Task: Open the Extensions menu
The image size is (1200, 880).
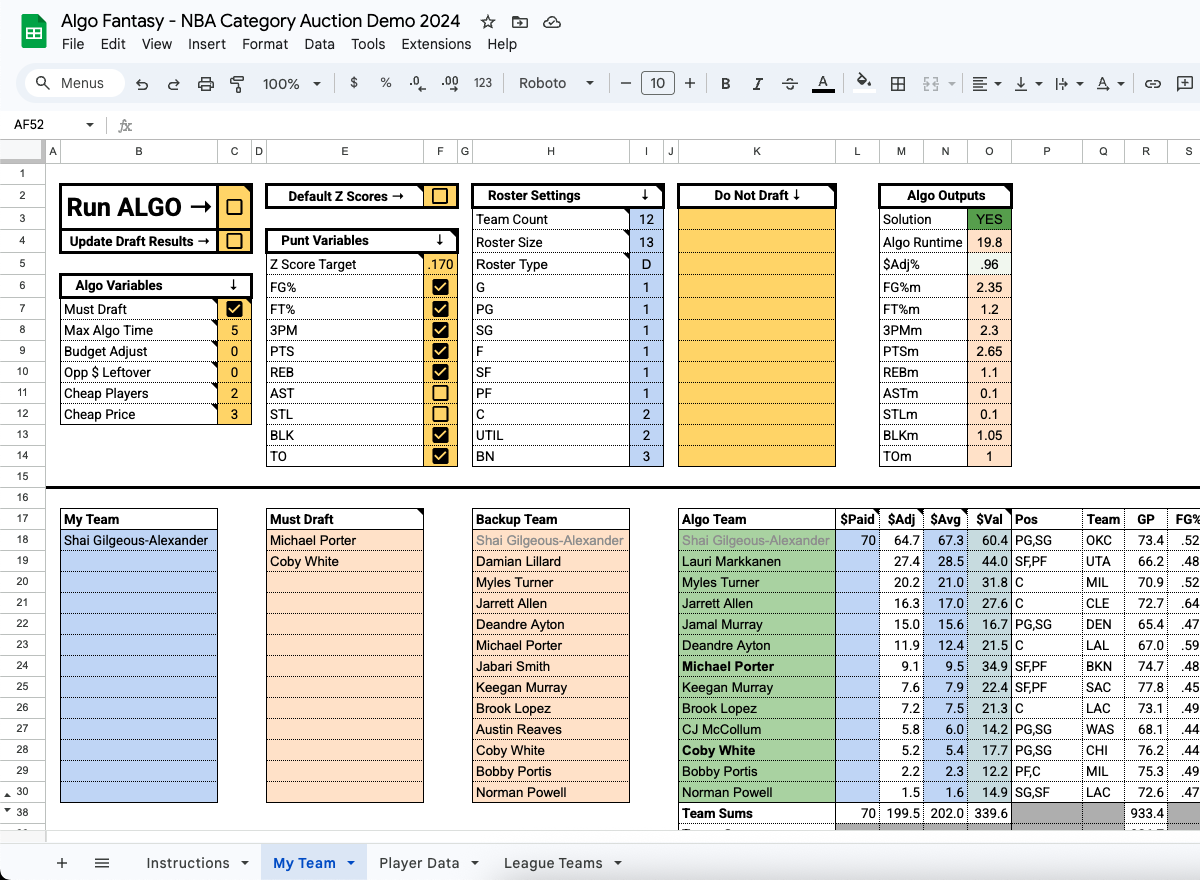Action: point(436,44)
